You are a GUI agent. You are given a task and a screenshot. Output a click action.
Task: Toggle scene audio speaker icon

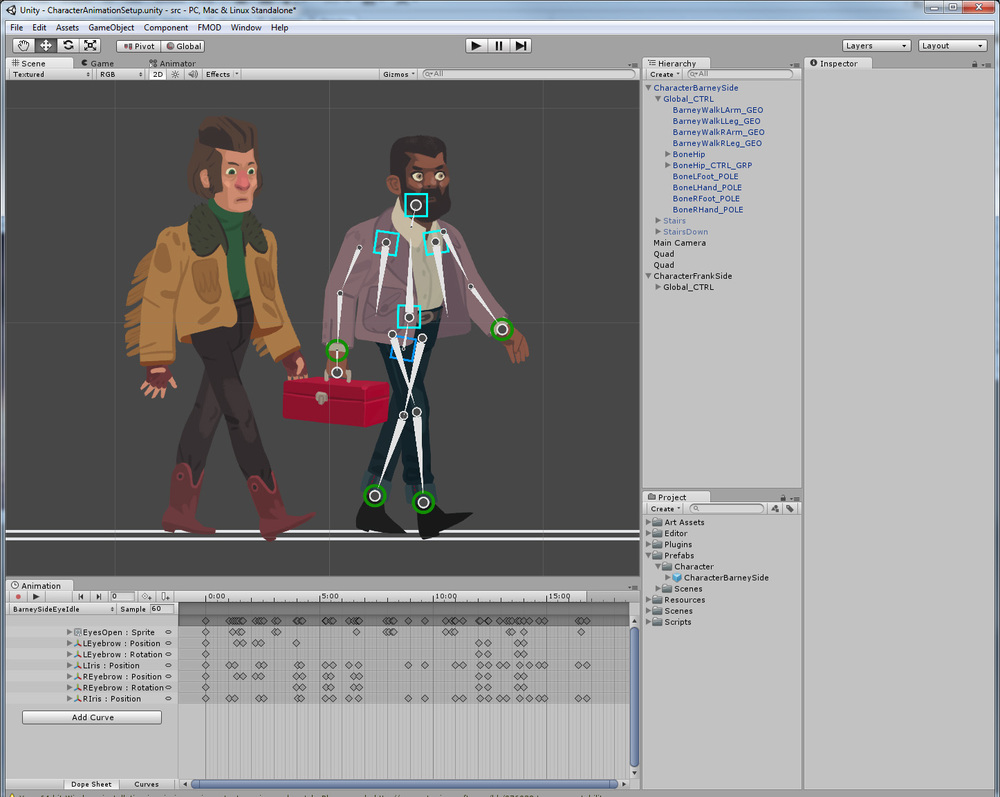click(x=193, y=75)
